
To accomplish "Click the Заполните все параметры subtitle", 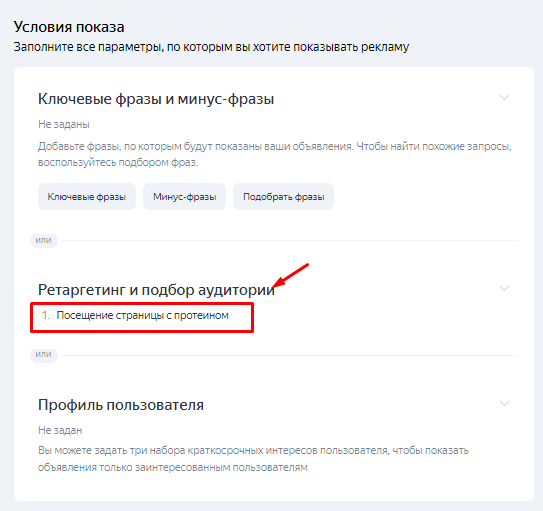I will pos(211,47).
